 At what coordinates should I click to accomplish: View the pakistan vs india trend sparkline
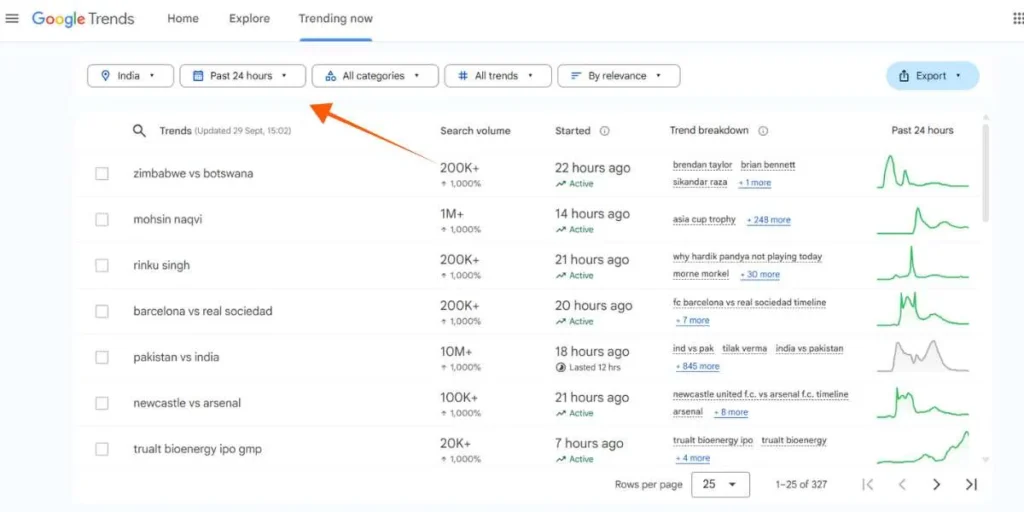[922, 357]
